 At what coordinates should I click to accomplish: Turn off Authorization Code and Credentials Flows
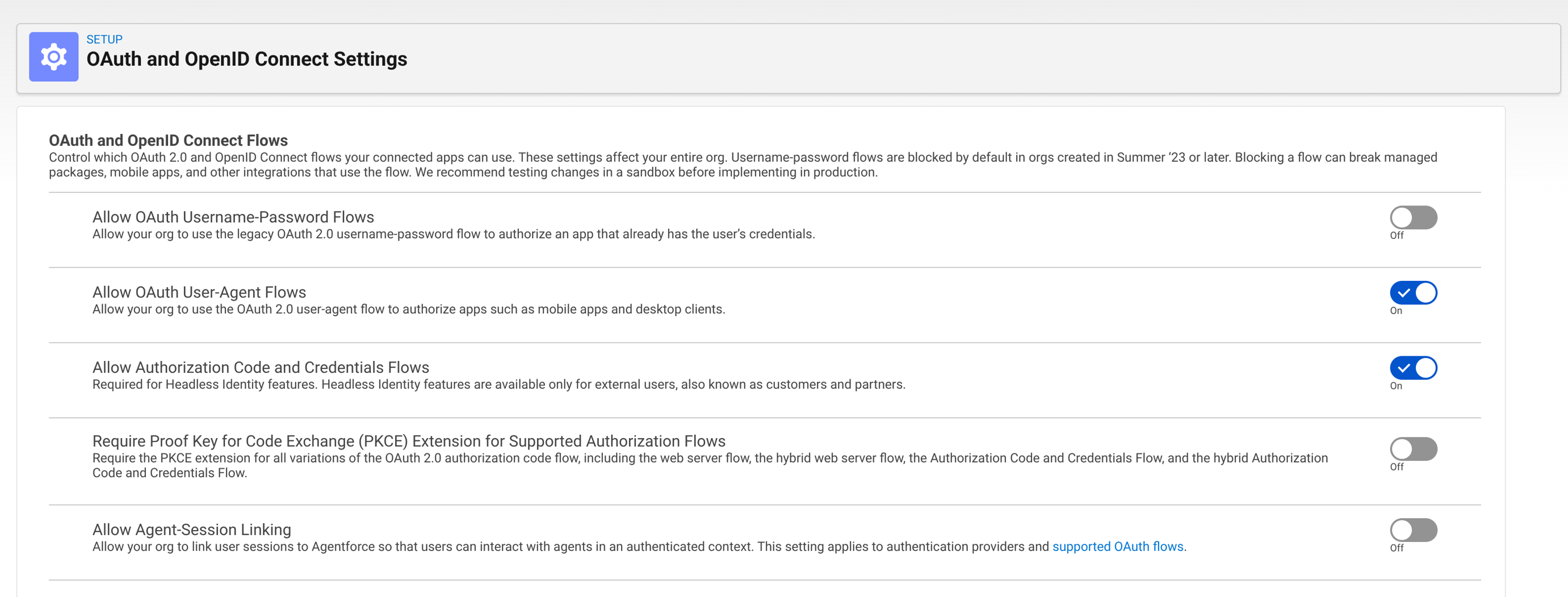[x=1413, y=368]
